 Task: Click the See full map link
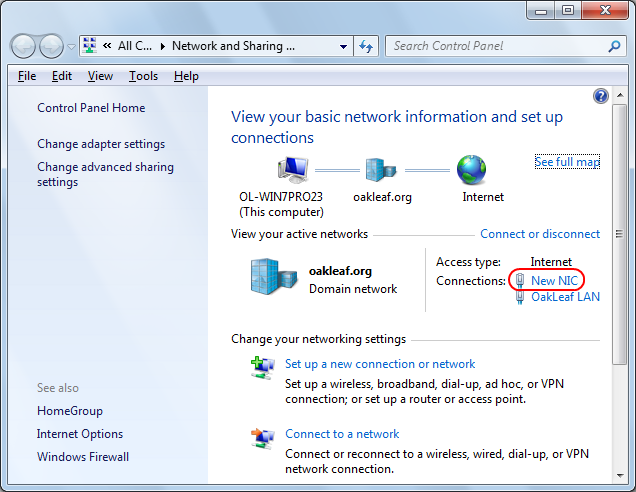click(x=567, y=162)
